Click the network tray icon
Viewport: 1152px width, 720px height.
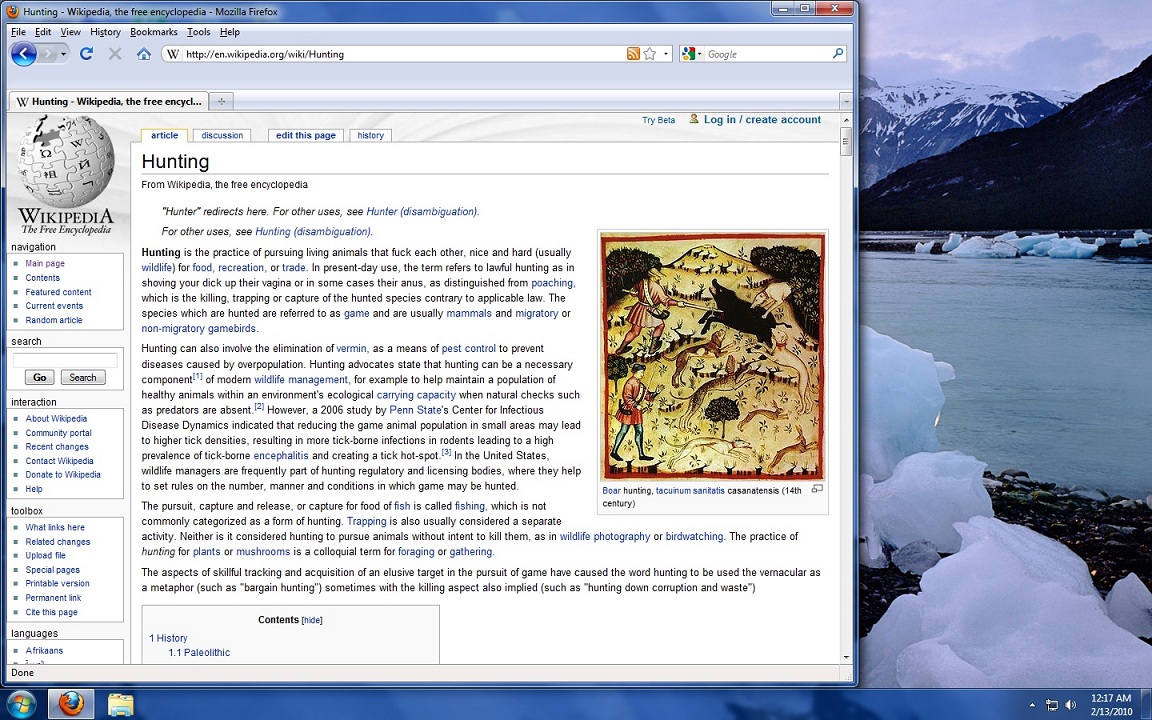[1051, 705]
